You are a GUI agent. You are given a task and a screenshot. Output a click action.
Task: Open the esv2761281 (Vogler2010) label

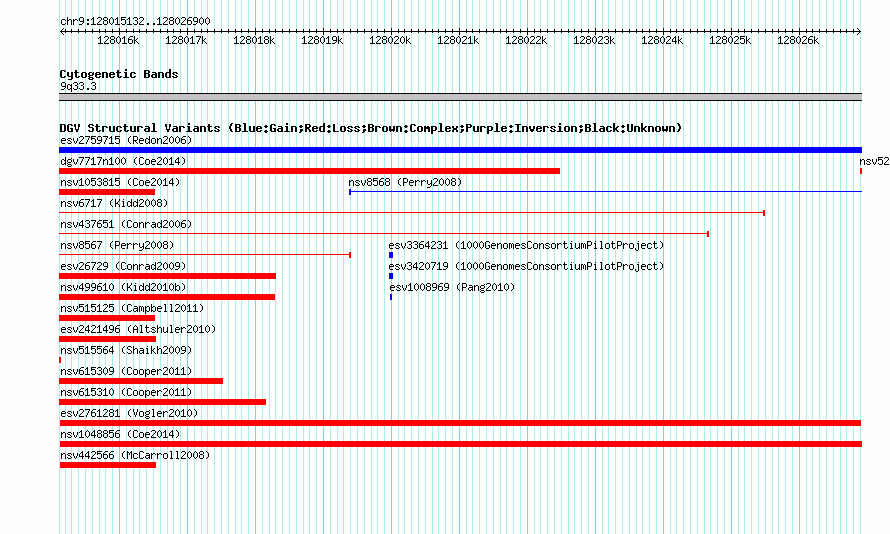(129, 413)
